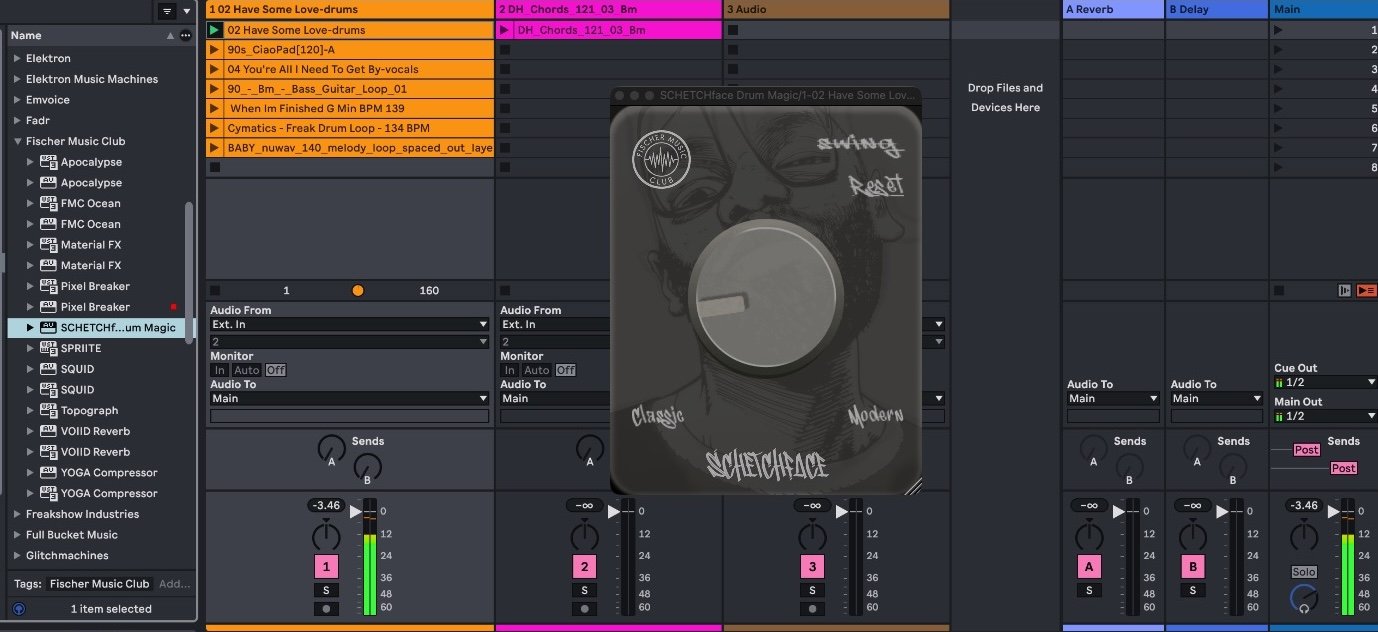Screen dimensions: 1378x632
Task: Toggle Solo/Cue button on Main track
Action: tap(1303, 572)
